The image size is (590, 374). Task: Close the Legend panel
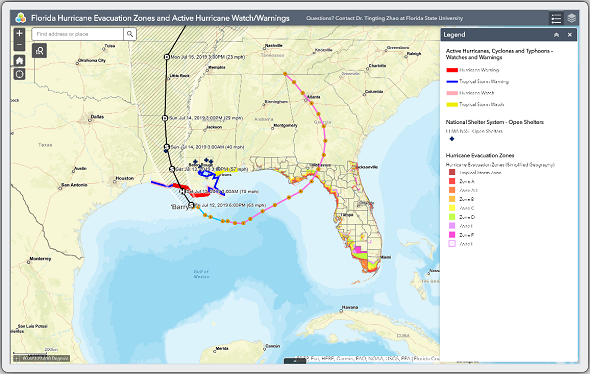(570, 35)
